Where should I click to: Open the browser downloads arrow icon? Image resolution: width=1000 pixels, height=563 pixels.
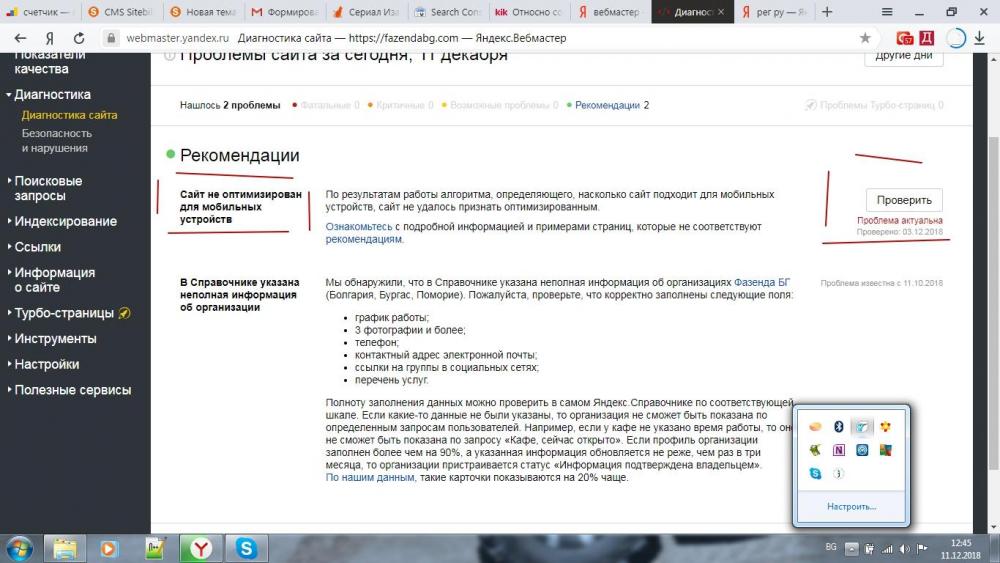pyautogui.click(x=980, y=38)
